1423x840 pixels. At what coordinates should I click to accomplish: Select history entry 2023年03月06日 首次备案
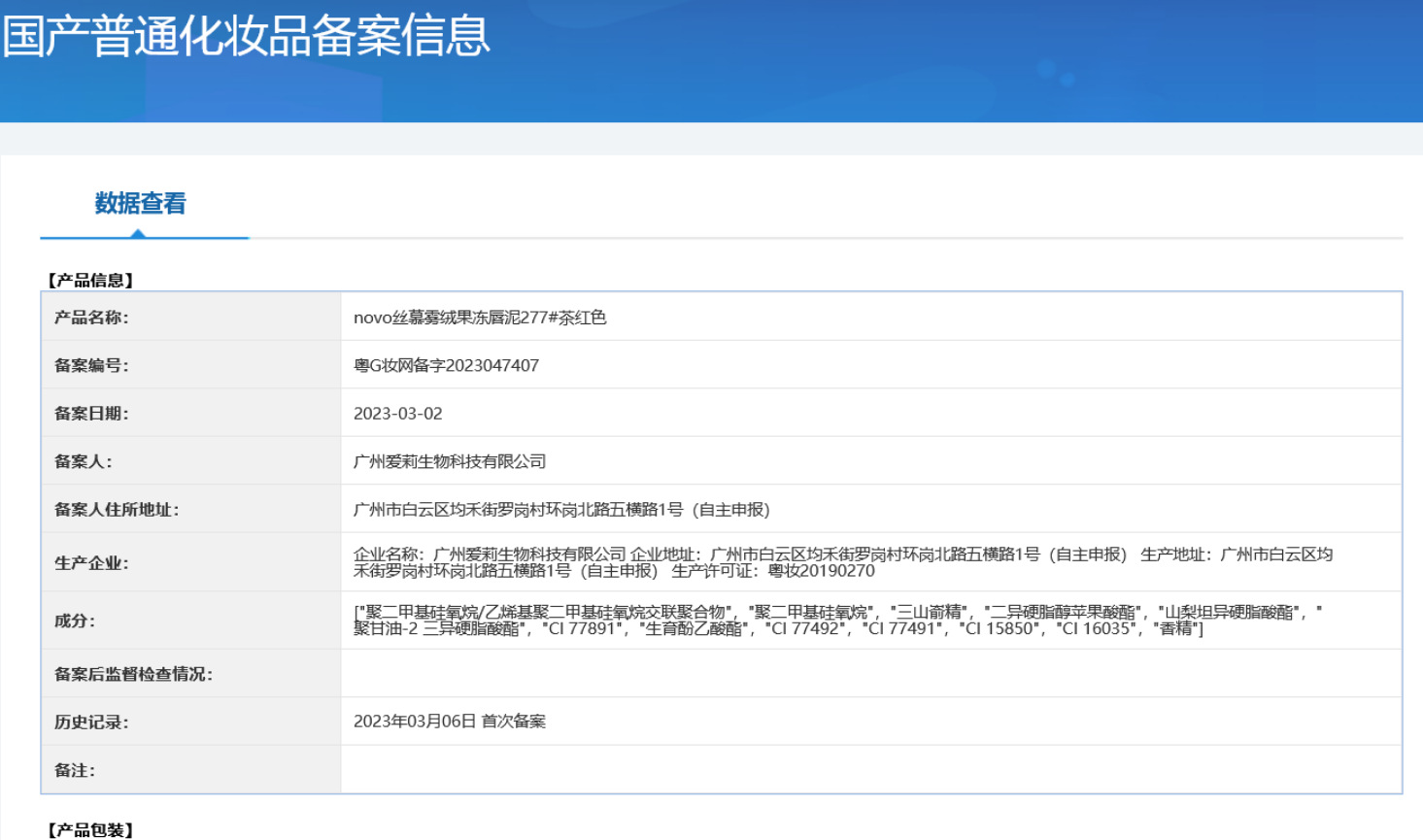[x=450, y=722]
